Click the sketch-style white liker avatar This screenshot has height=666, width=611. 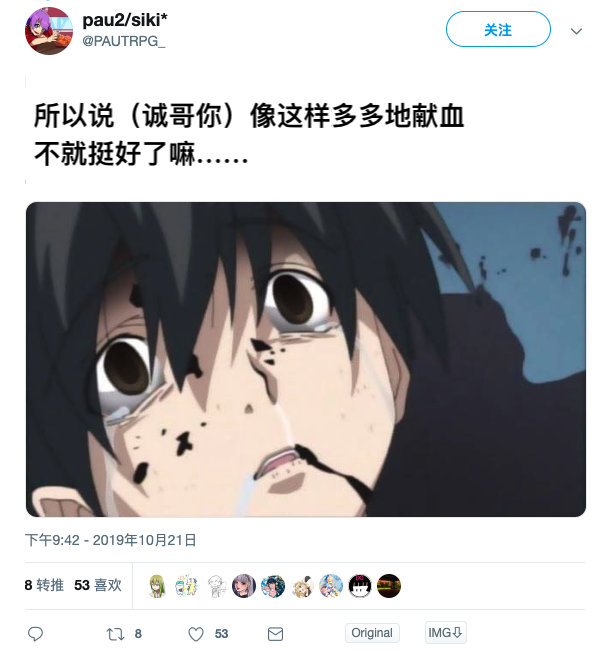click(215, 586)
